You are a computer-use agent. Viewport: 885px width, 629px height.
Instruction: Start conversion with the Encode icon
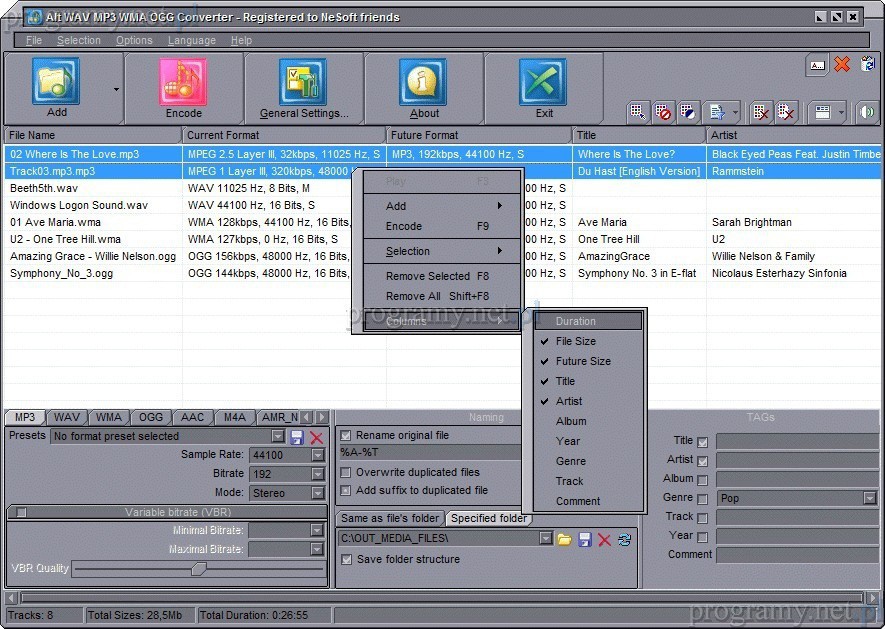[183, 83]
